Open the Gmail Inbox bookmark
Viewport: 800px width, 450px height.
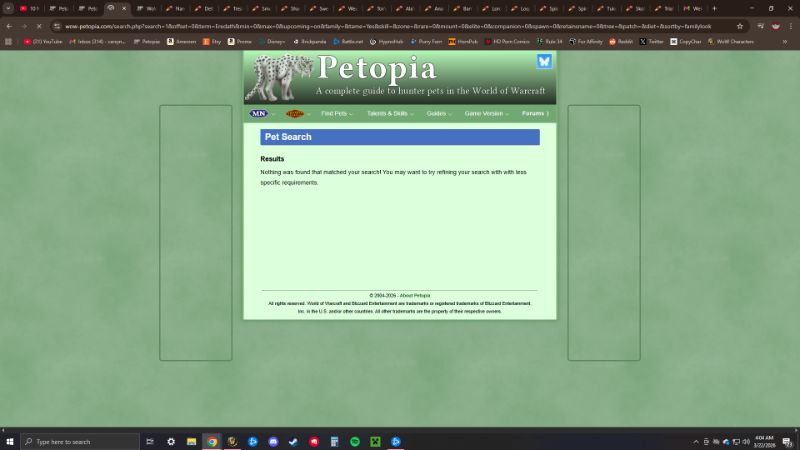97,42
